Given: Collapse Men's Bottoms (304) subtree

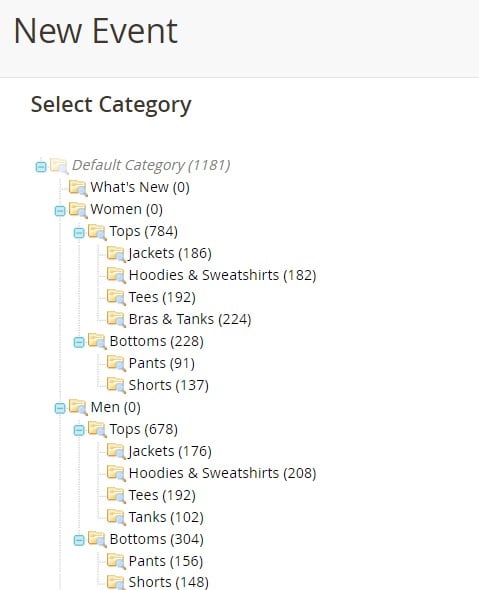Looking at the screenshot, I should pyautogui.click(x=79, y=540).
